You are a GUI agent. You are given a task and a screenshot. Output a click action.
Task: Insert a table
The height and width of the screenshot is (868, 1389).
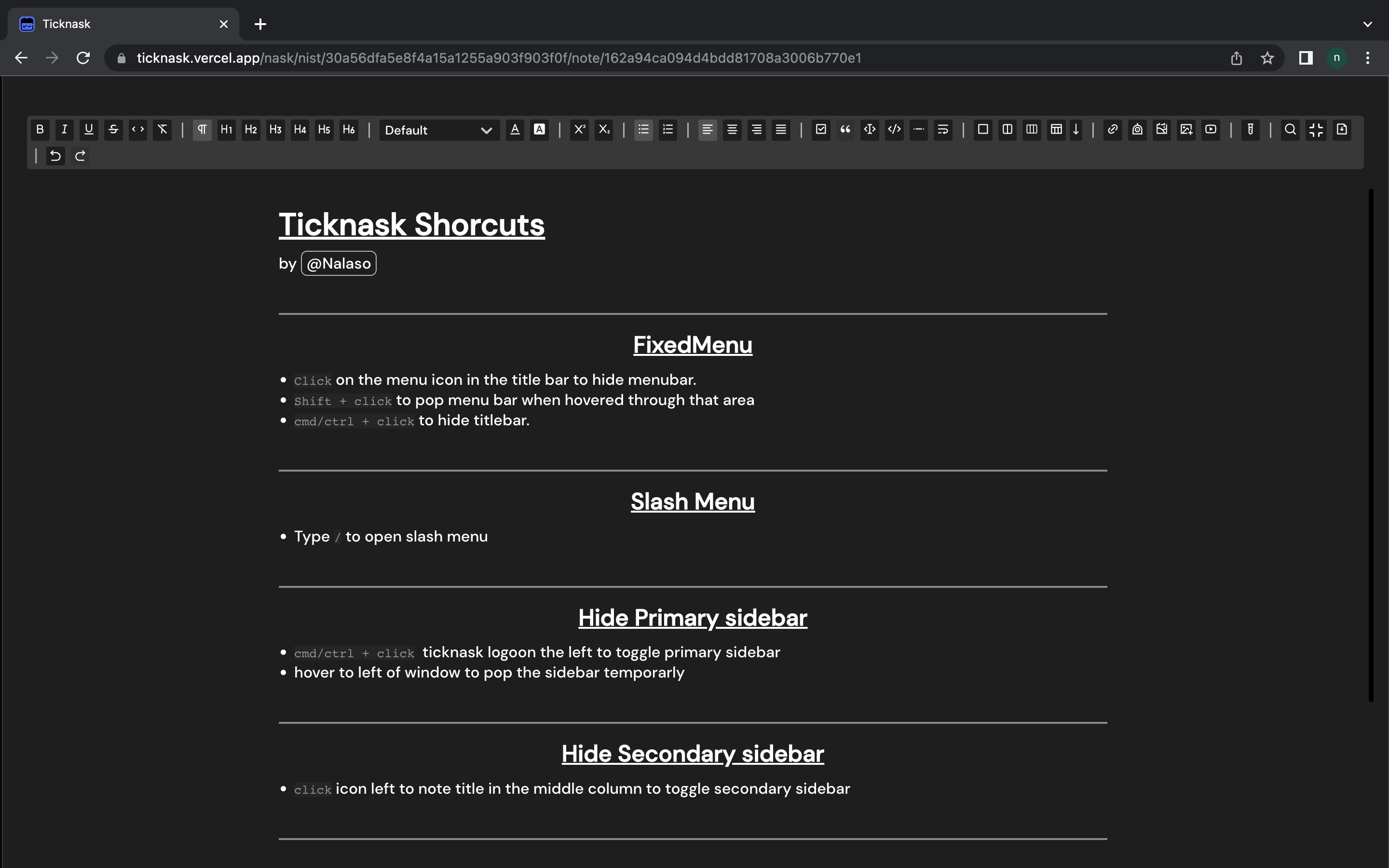(1056, 129)
